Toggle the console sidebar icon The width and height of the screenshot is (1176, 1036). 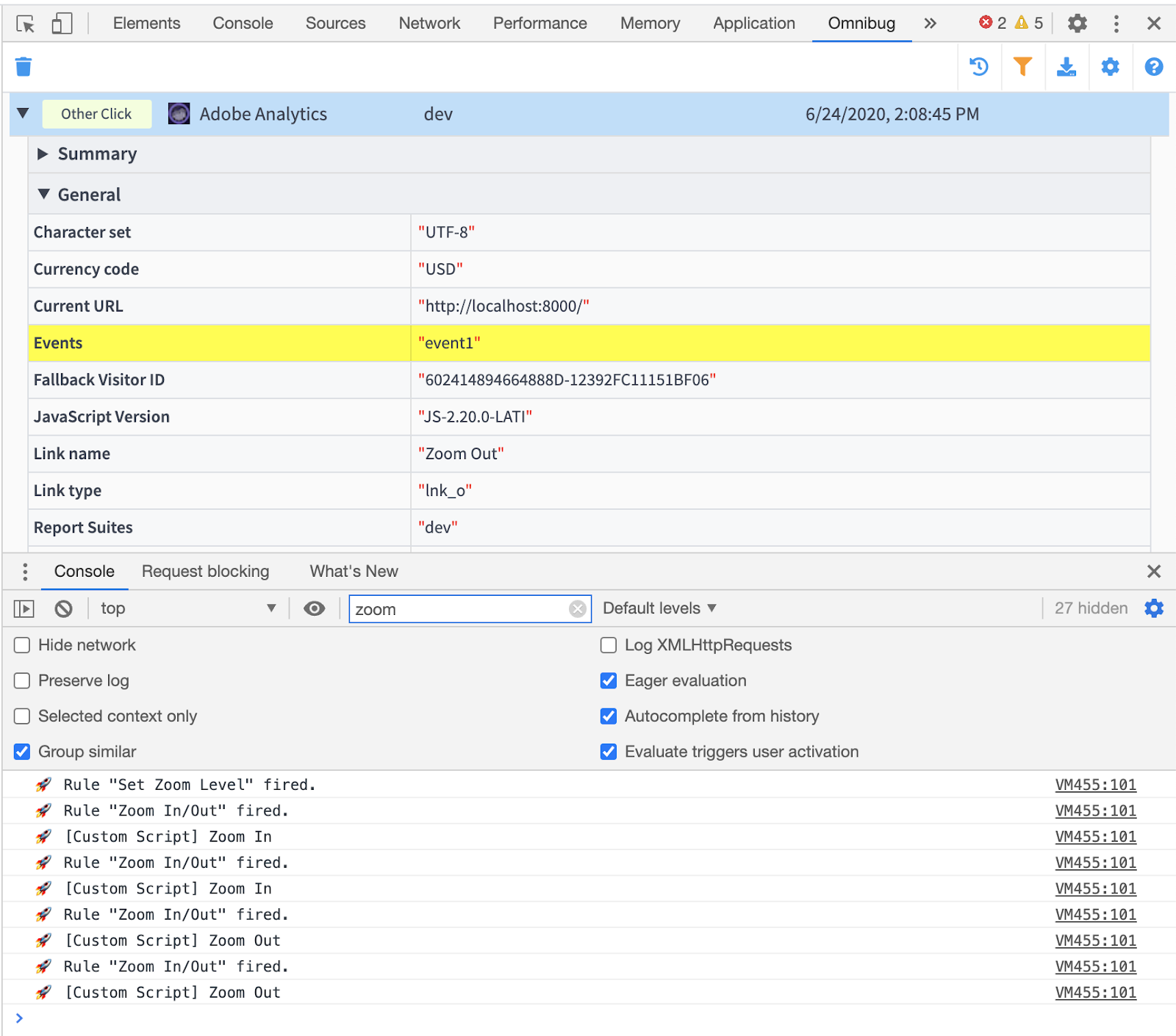point(24,608)
